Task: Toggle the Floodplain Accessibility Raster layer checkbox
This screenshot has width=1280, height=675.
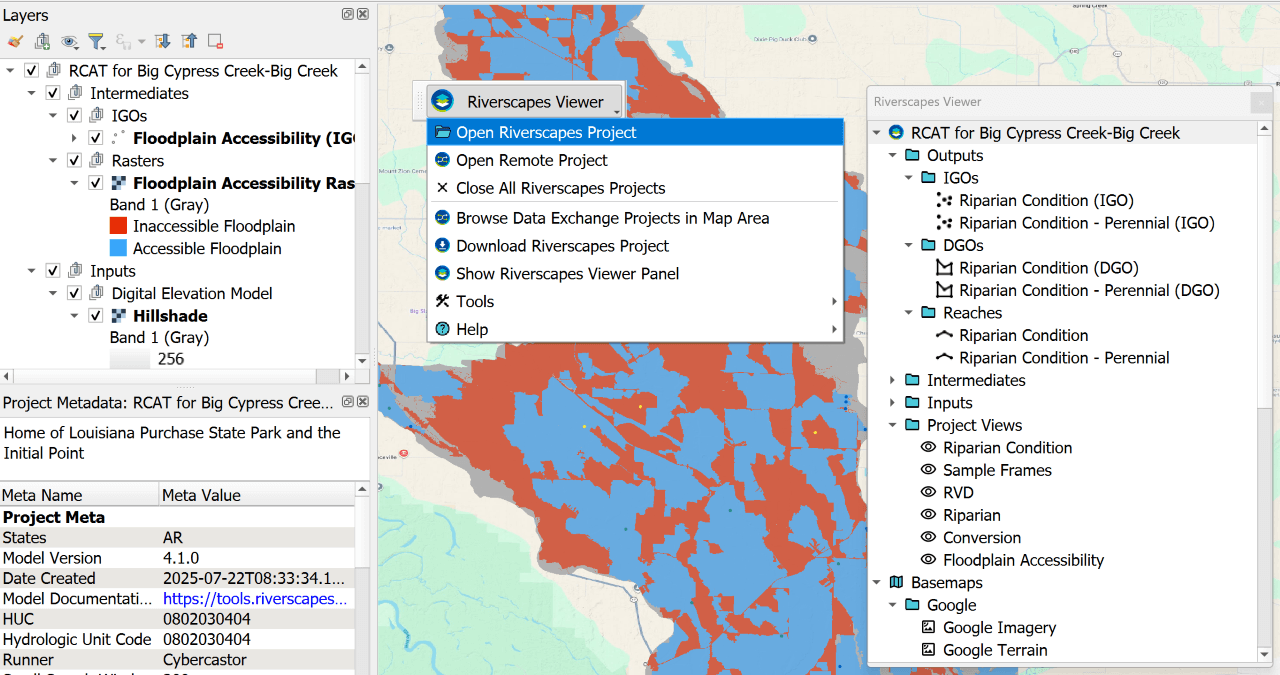Action: (x=95, y=183)
